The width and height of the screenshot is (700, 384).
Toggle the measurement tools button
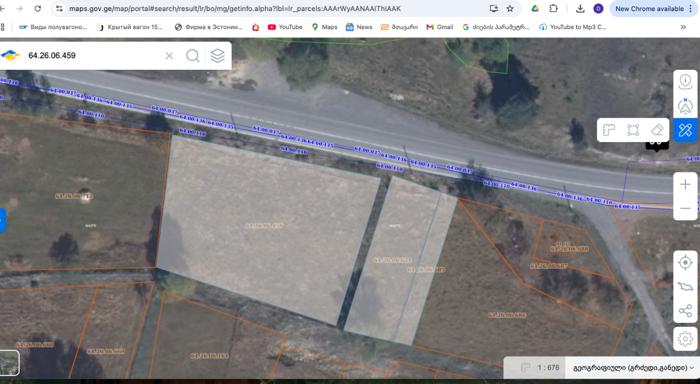click(685, 130)
